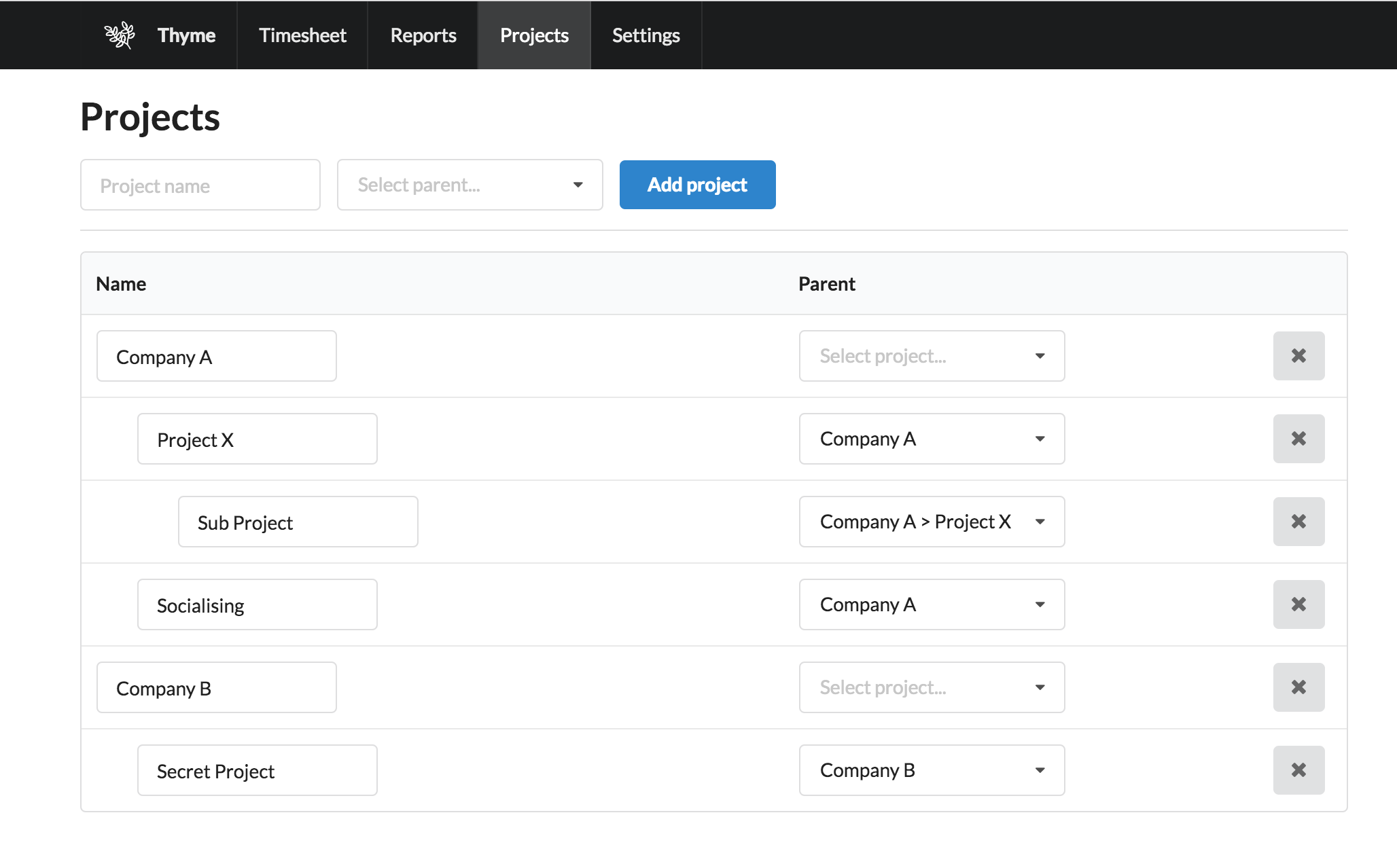The width and height of the screenshot is (1397, 868).
Task: Open Project X's parent dropdown
Action: click(x=931, y=439)
